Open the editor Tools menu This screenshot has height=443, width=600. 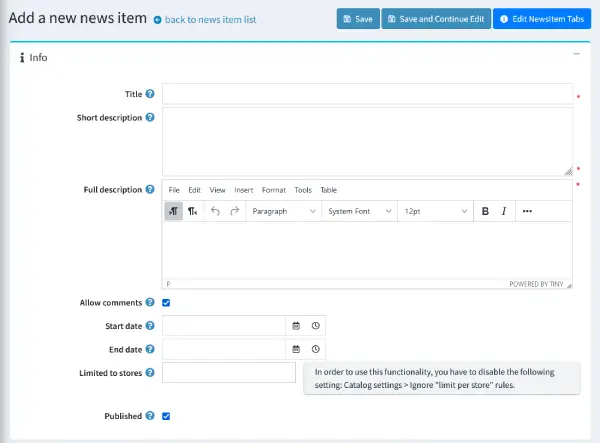[303, 190]
